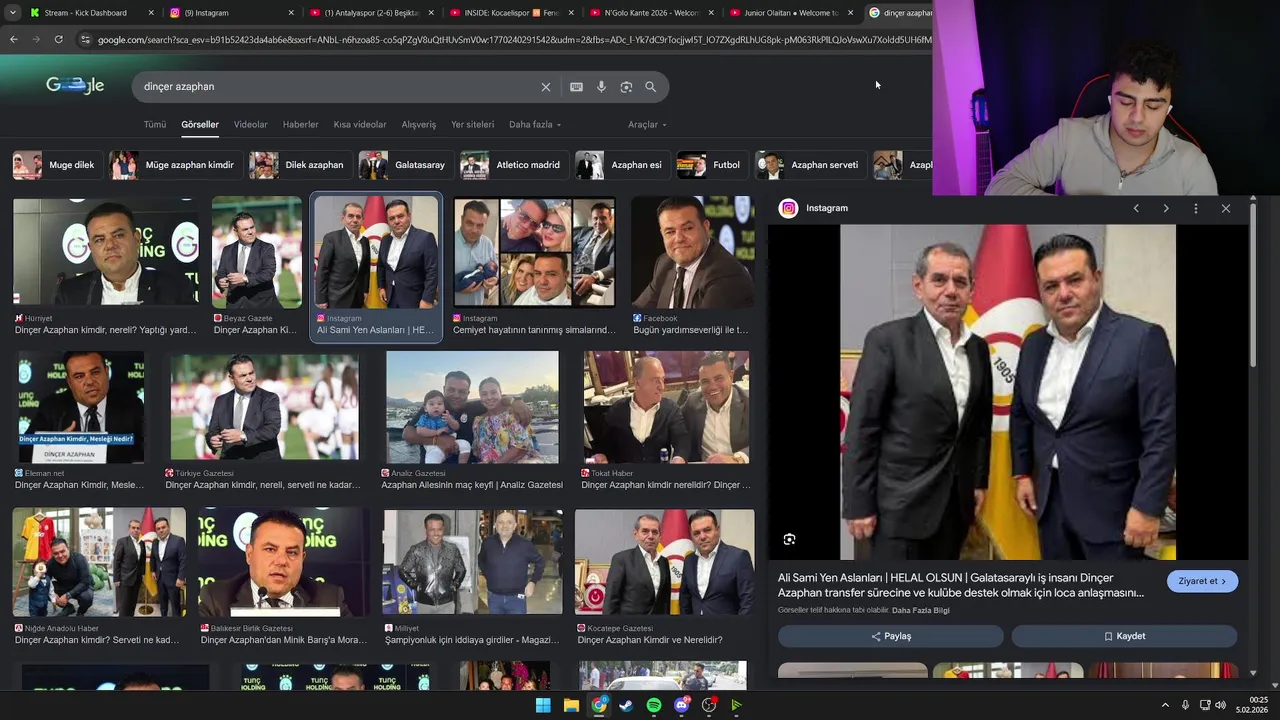Close the Kick Dashboard tab

click(152, 13)
